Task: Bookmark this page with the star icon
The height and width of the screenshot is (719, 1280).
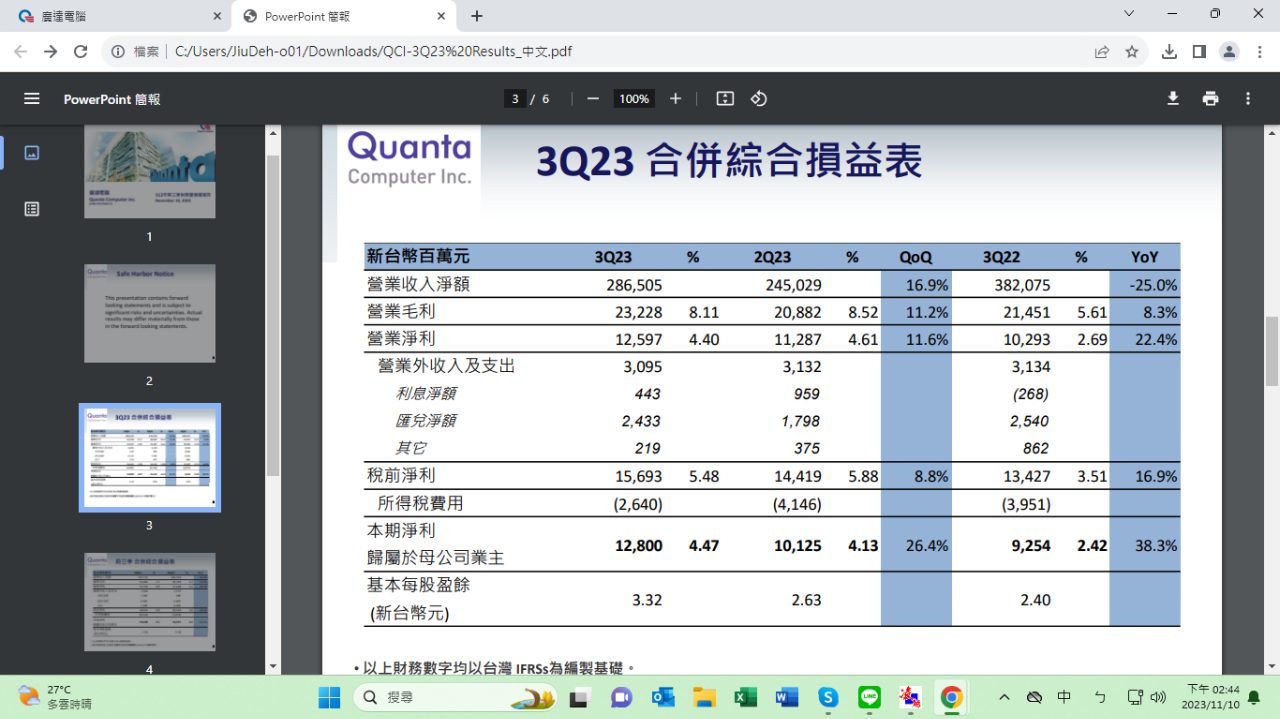Action: click(x=1132, y=52)
